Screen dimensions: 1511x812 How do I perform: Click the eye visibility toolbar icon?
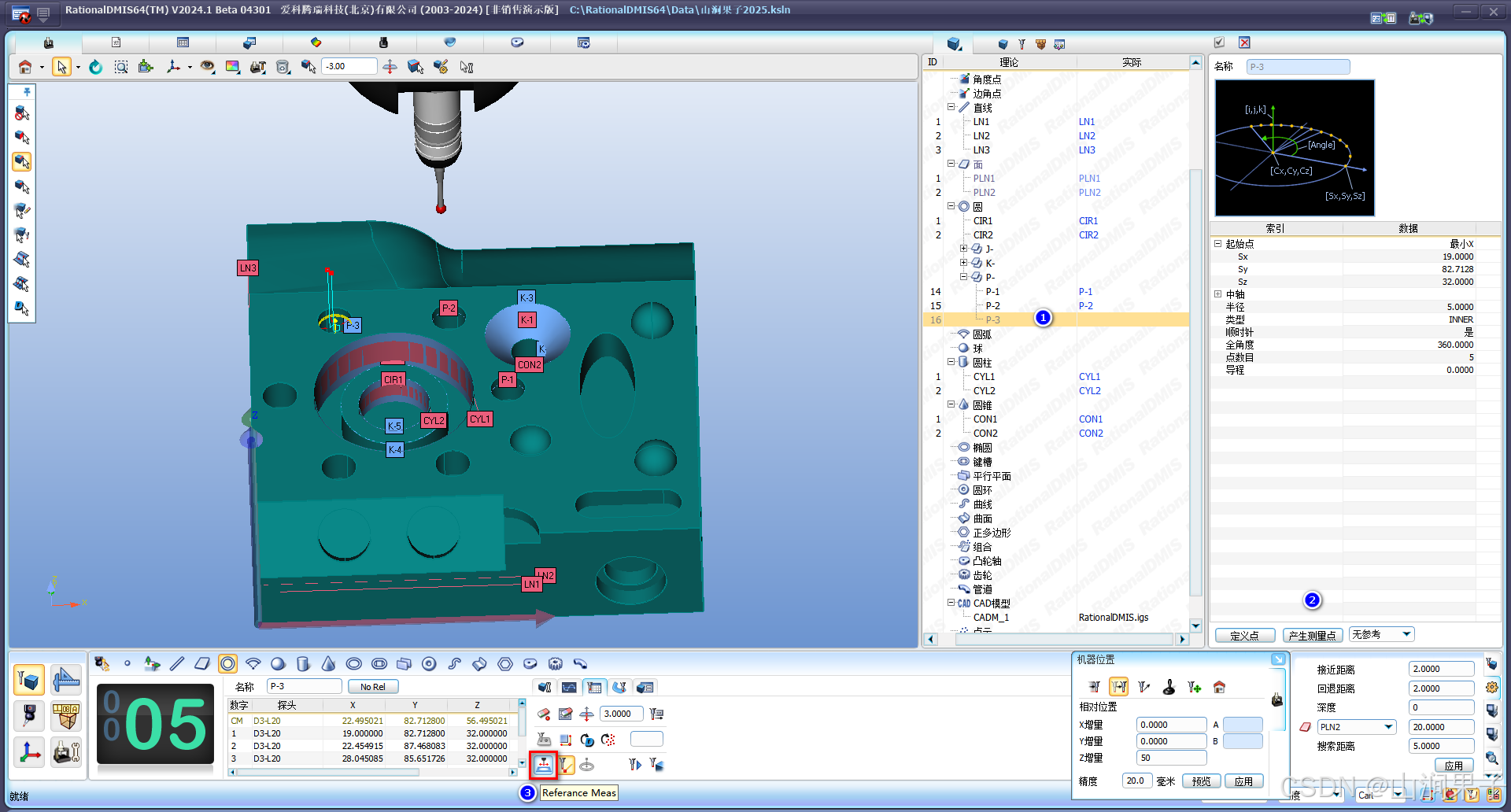pyautogui.click(x=207, y=67)
